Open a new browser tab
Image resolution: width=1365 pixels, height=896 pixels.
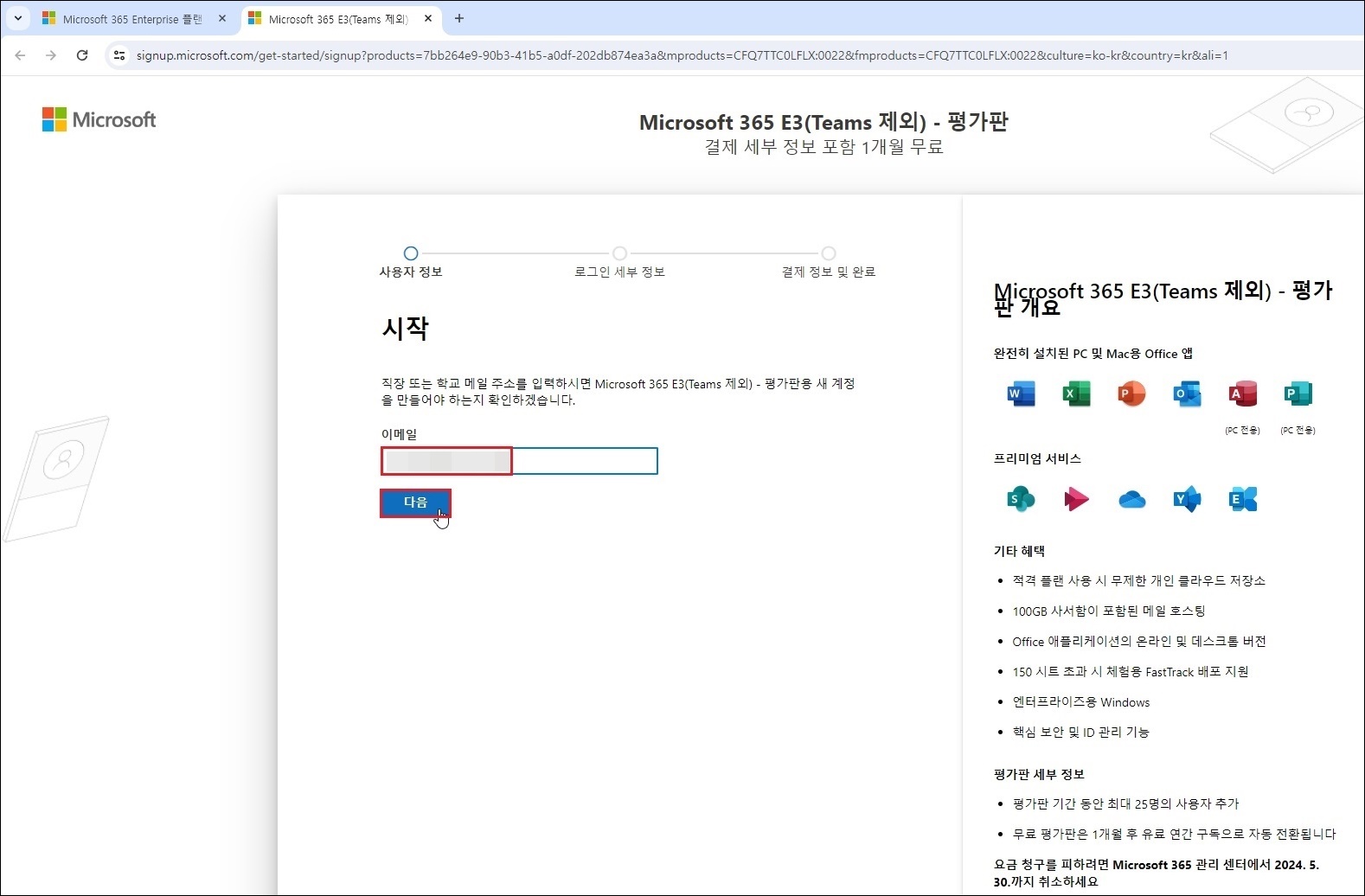pos(459,18)
